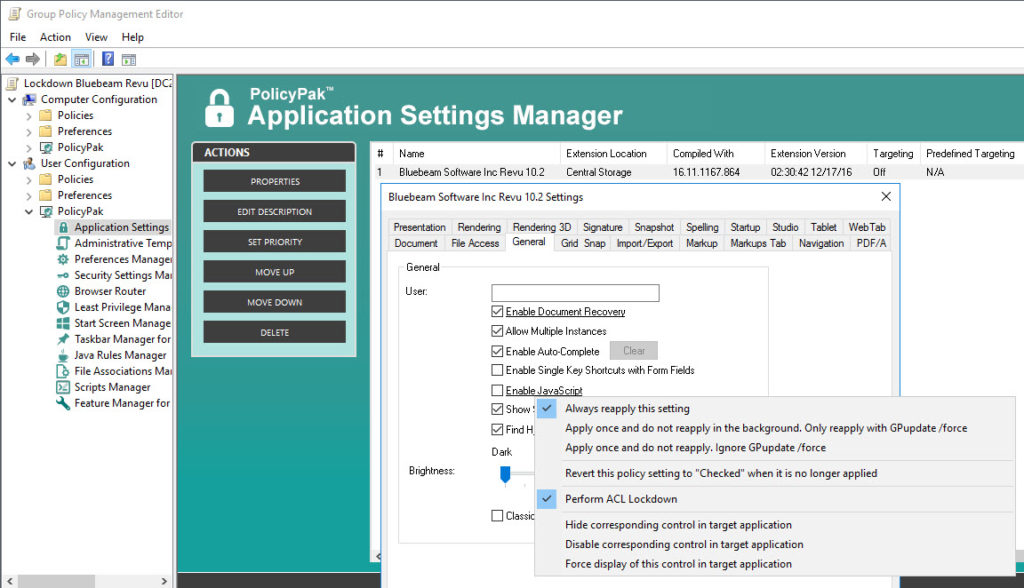This screenshot has height=588, width=1024.
Task: Click the Lockdown Bluebeam Revu root policy icon
Action: pyautogui.click(x=12, y=84)
